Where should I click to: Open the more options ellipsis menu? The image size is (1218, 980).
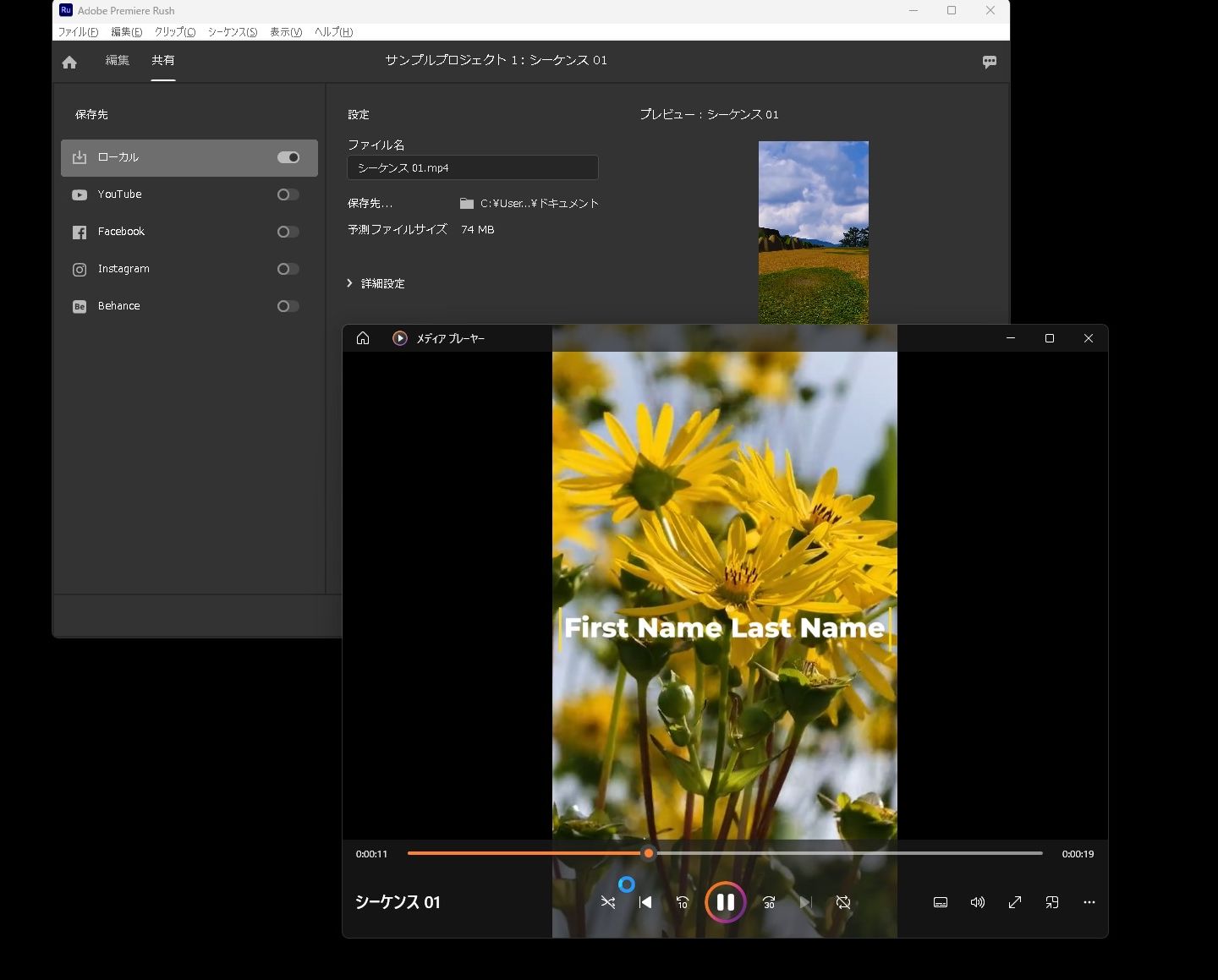point(1089,902)
